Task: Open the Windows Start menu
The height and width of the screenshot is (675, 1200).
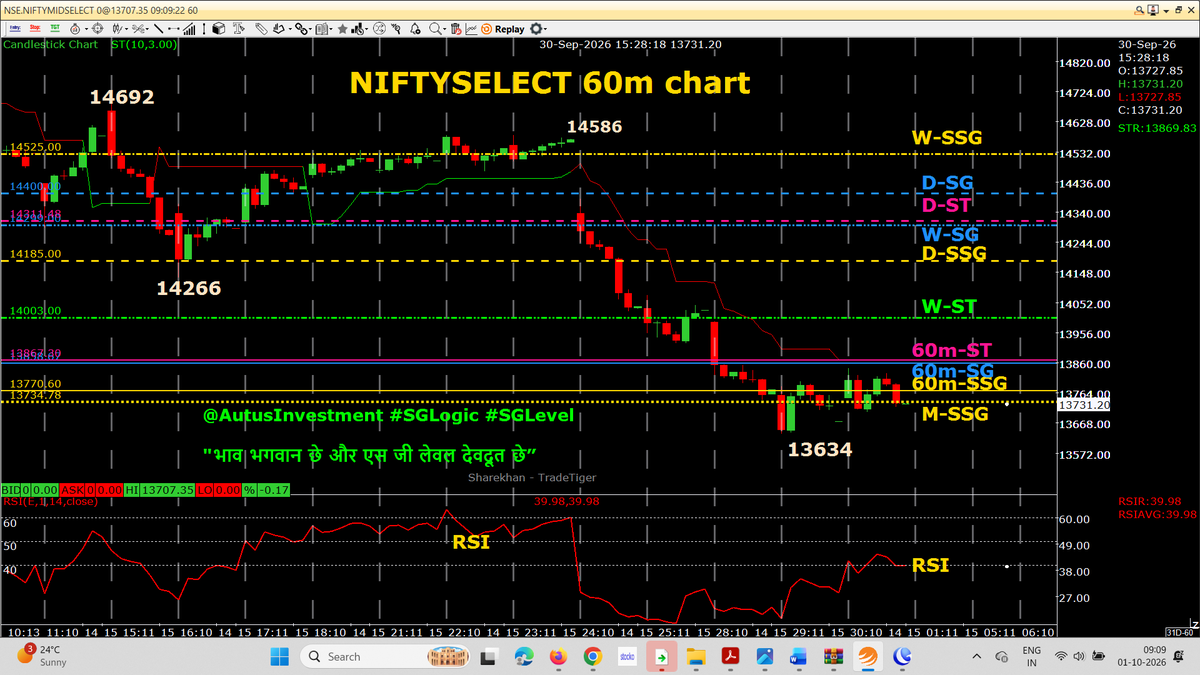Action: (279, 656)
